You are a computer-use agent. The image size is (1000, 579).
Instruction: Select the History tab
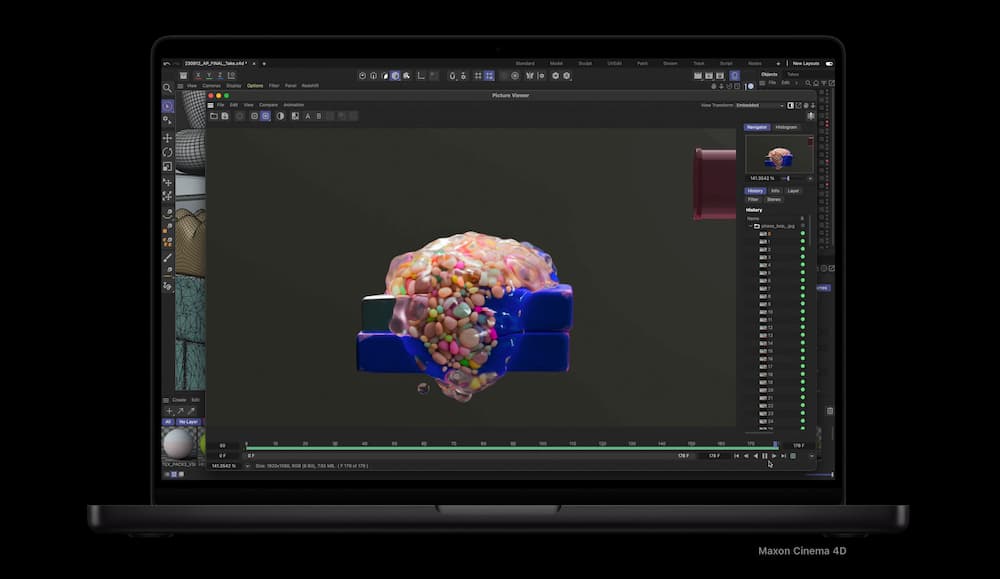pos(755,191)
